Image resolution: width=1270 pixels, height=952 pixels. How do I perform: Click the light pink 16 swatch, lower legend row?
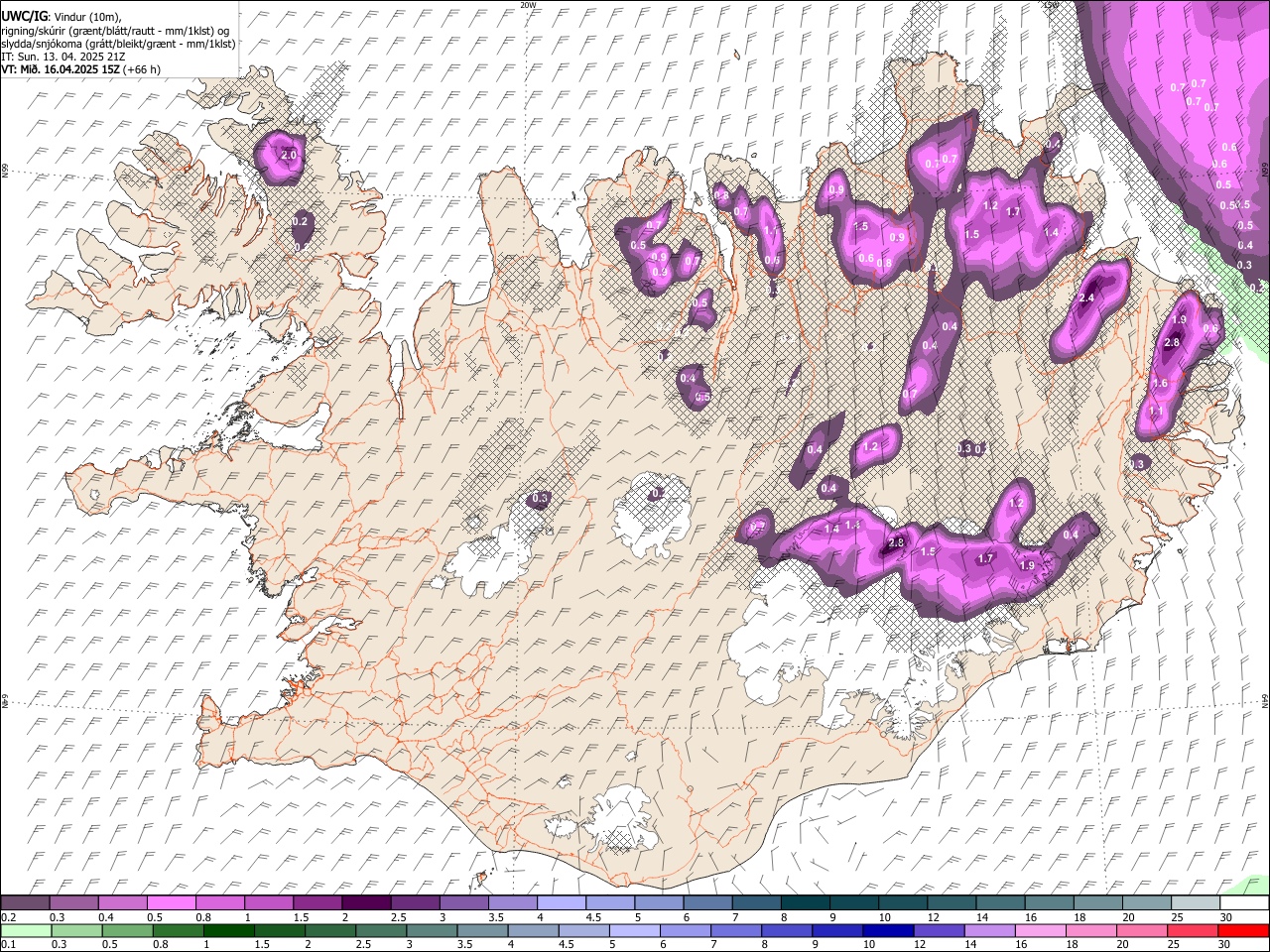[x=1040, y=930]
